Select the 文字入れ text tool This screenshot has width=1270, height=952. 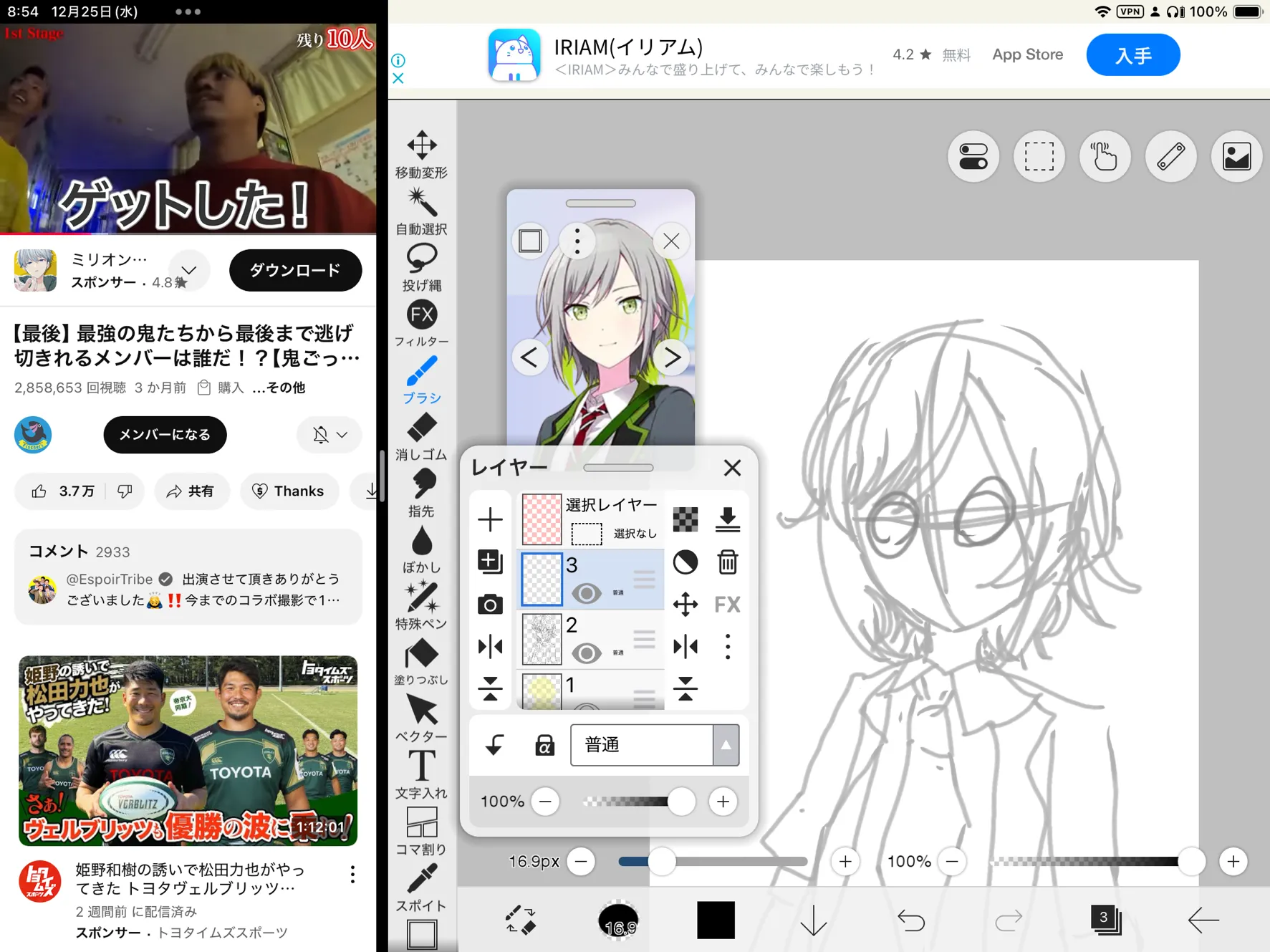coord(422,775)
